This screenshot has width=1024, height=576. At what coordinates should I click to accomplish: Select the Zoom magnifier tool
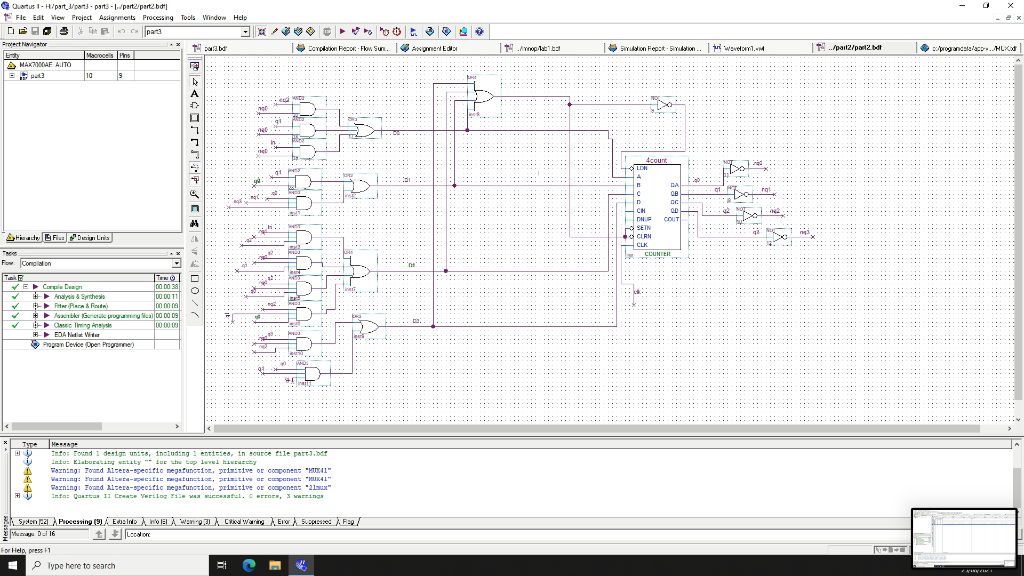coord(195,195)
